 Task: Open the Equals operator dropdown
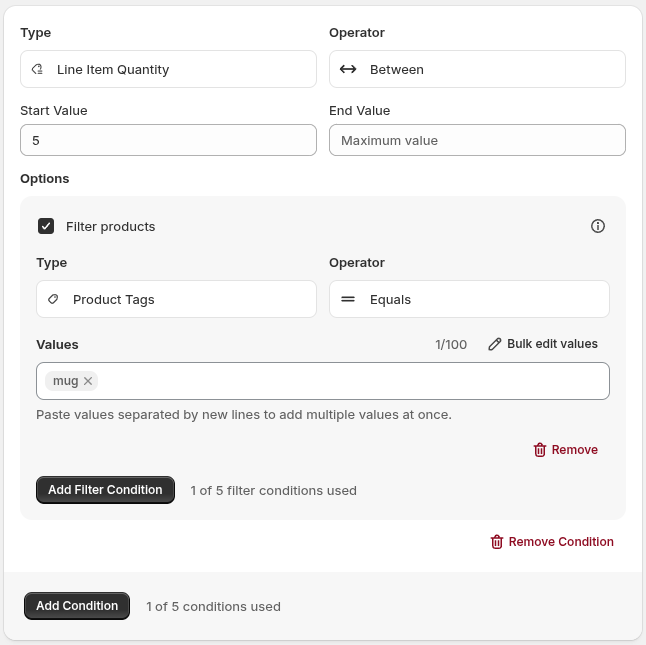(469, 299)
